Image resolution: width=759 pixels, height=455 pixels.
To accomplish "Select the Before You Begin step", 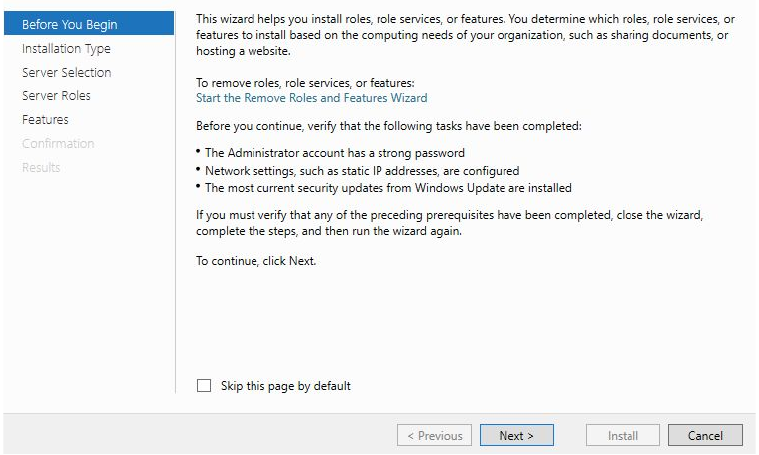I will (69, 24).
